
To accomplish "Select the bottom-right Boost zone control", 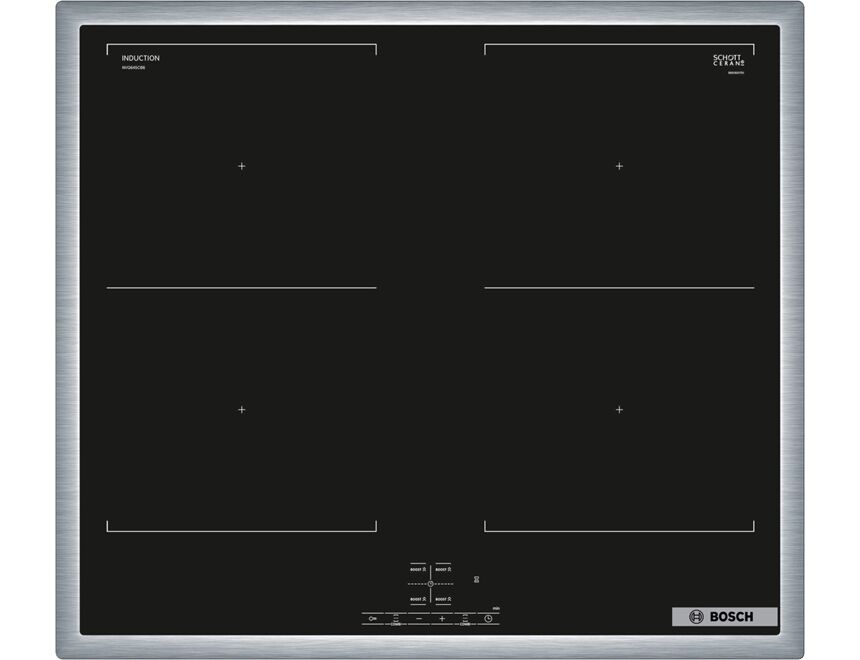I will tap(443, 598).
